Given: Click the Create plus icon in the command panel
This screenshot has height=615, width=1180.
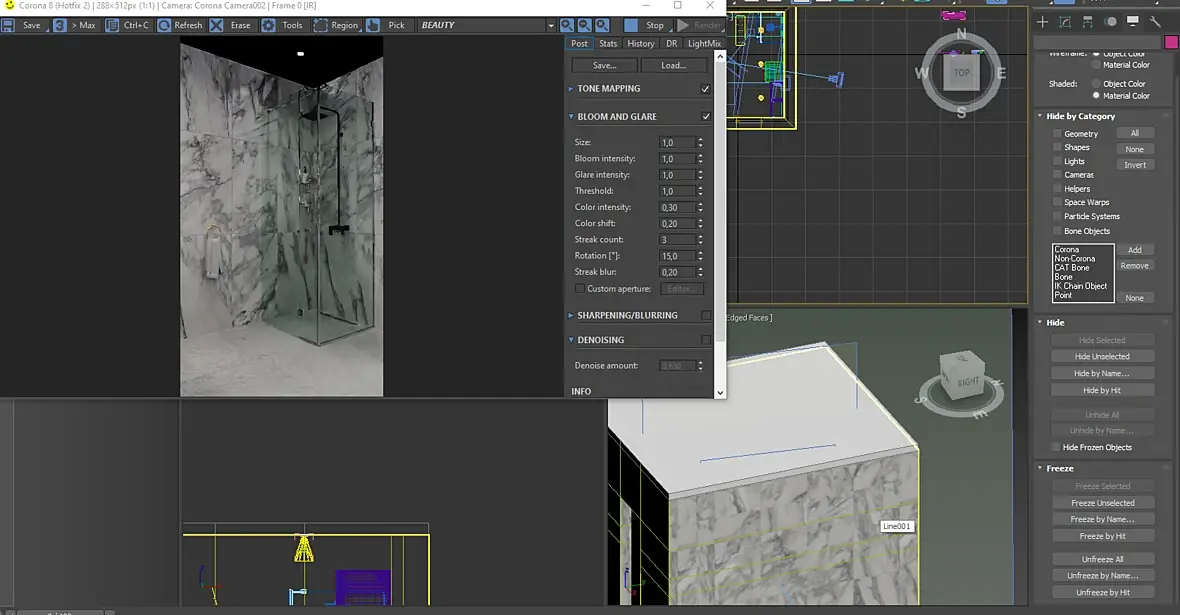Looking at the screenshot, I should pos(1042,22).
